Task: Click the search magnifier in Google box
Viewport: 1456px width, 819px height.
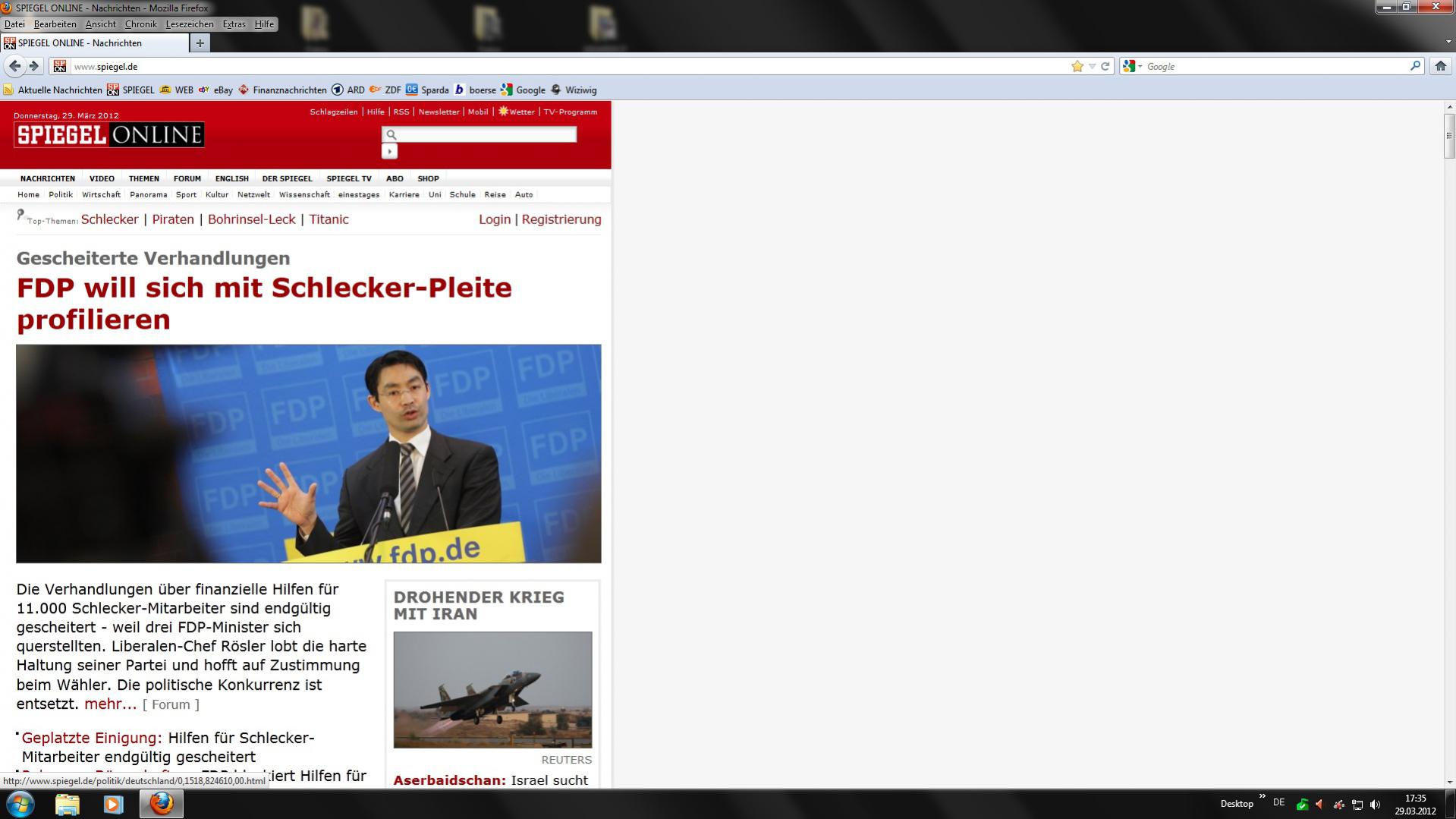Action: 1414,66
